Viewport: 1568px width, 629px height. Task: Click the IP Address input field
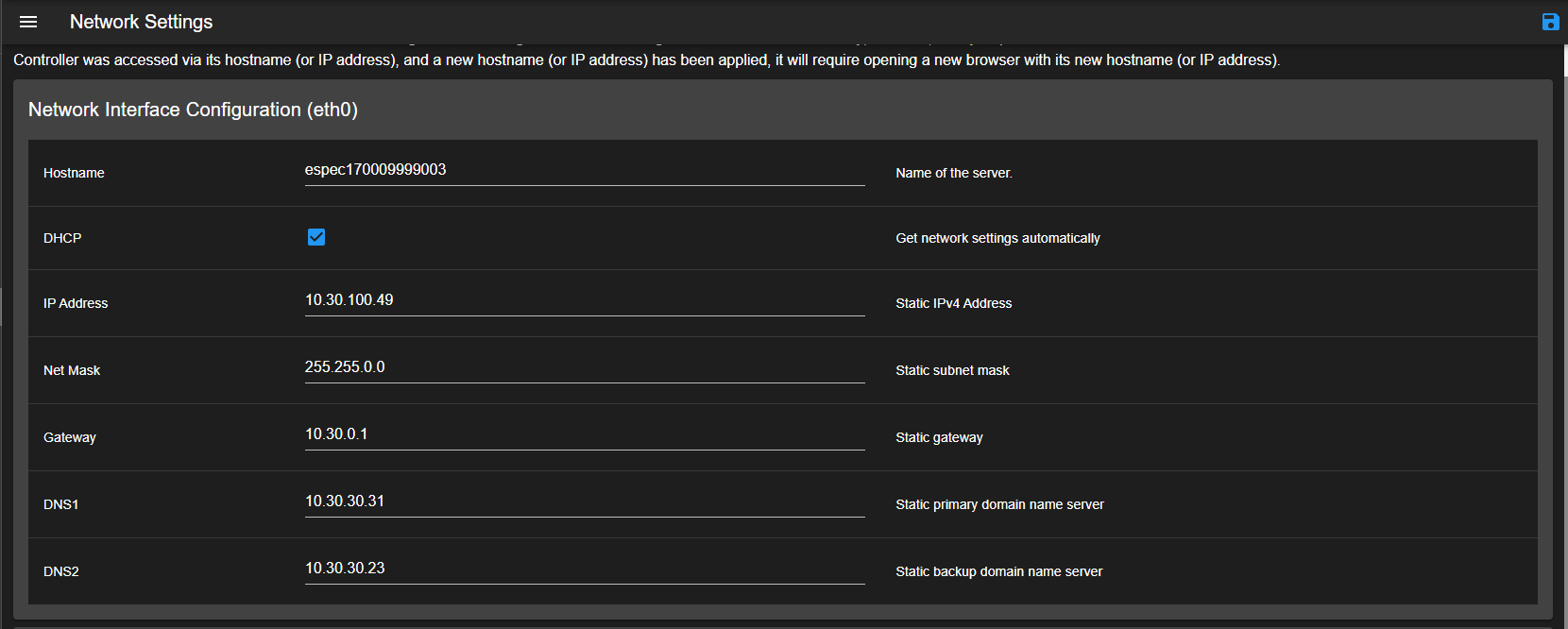pyautogui.click(x=585, y=300)
